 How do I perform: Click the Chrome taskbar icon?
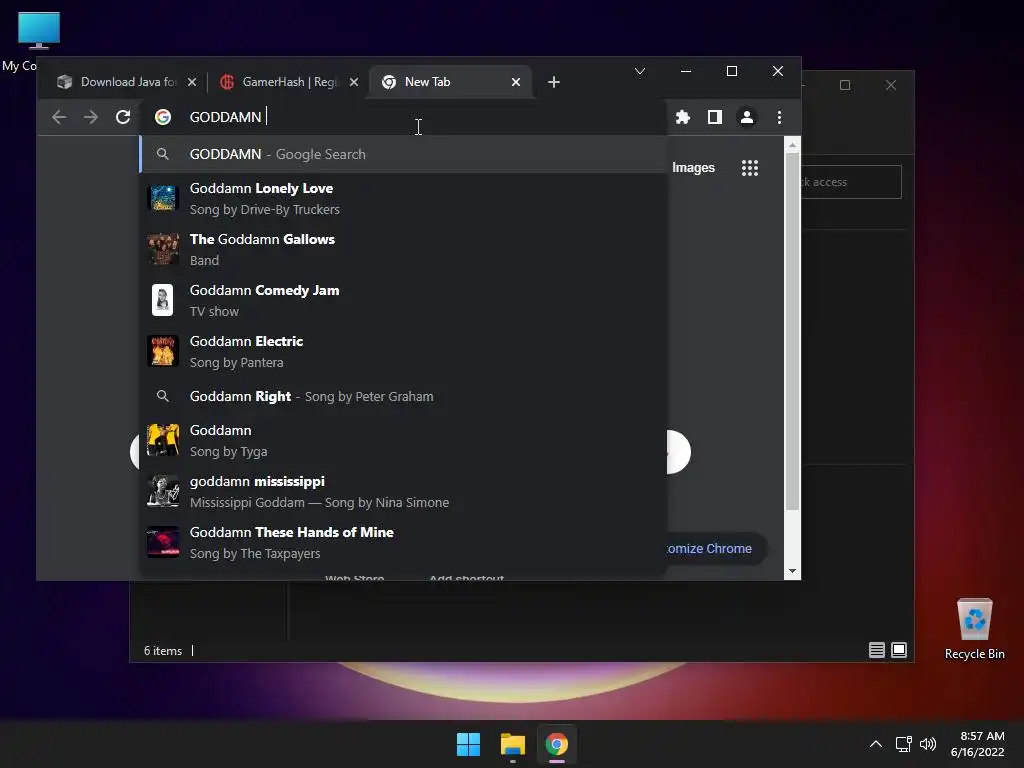[x=556, y=744]
